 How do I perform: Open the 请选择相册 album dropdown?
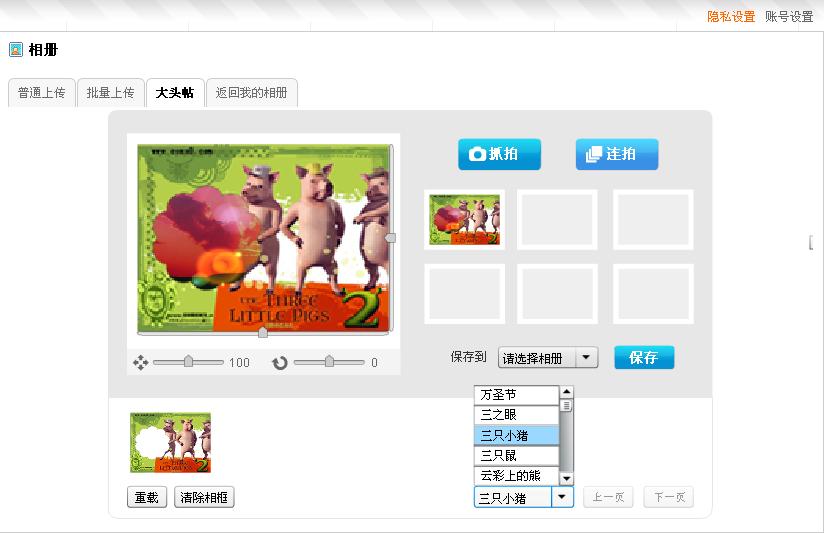[548, 358]
